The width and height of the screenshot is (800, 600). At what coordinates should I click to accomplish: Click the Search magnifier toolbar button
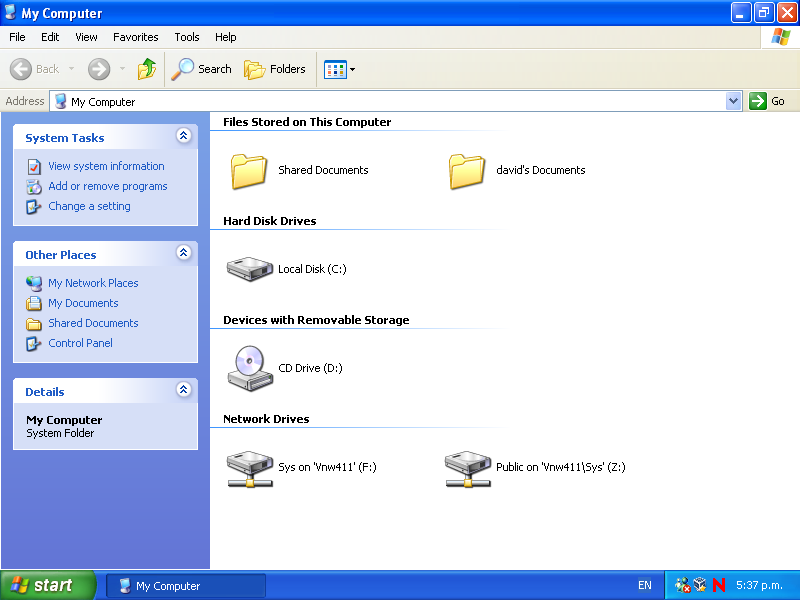coord(201,69)
